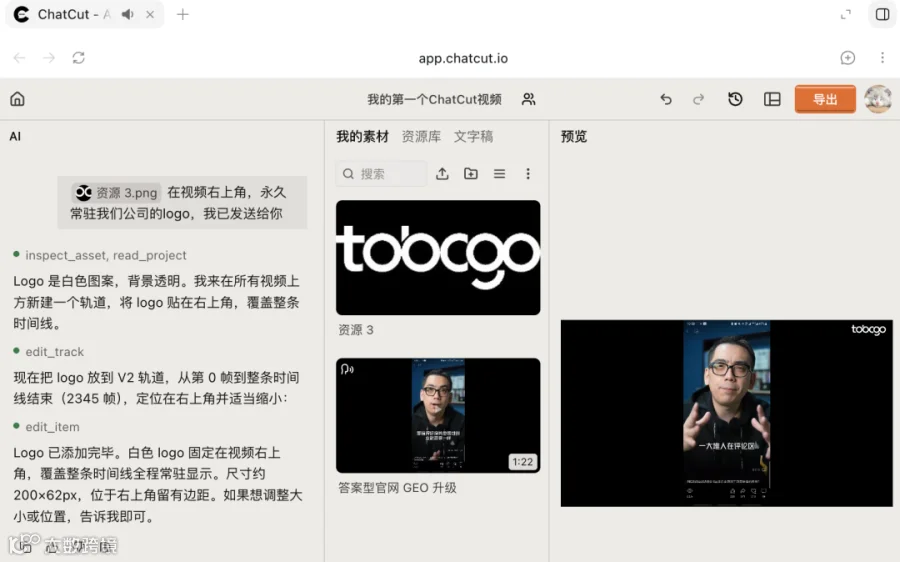Open browser three-dot menu

(882, 57)
